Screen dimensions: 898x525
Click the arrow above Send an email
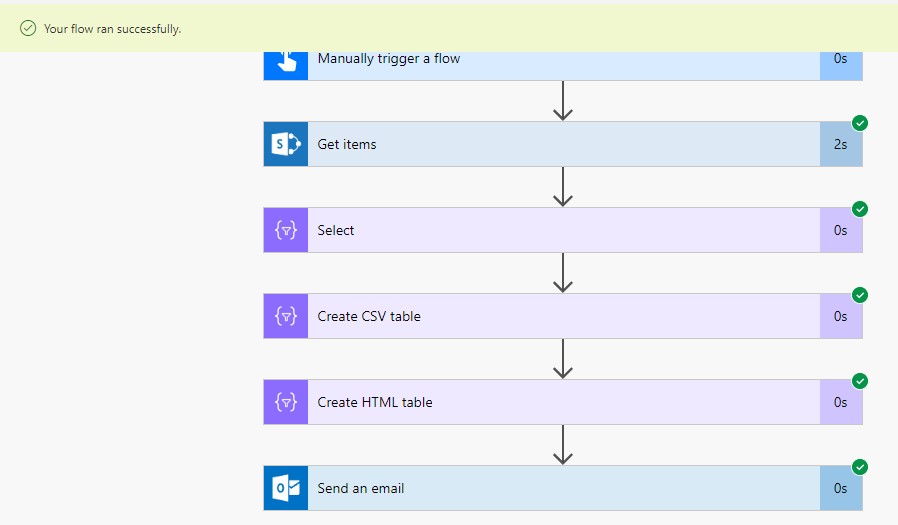pyautogui.click(x=563, y=444)
